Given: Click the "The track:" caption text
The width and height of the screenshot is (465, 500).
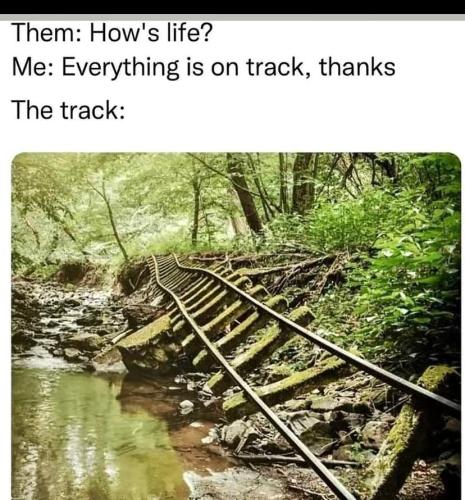Looking at the screenshot, I should coord(69,110).
